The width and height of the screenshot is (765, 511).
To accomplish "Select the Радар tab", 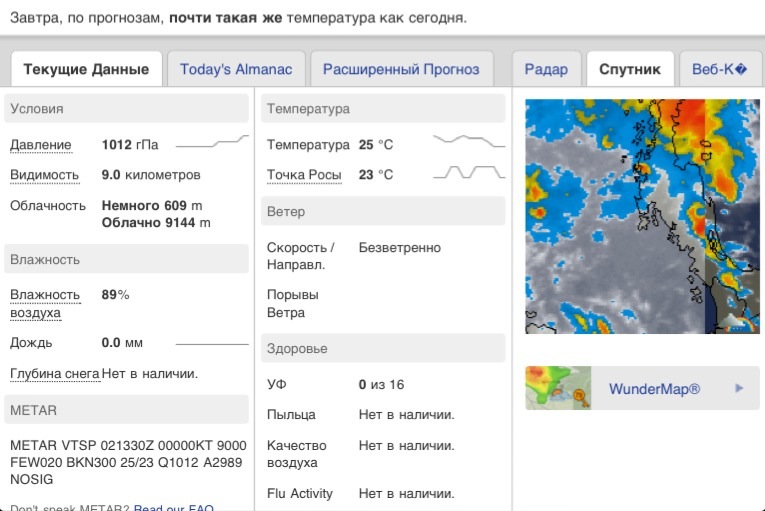I will [x=546, y=69].
